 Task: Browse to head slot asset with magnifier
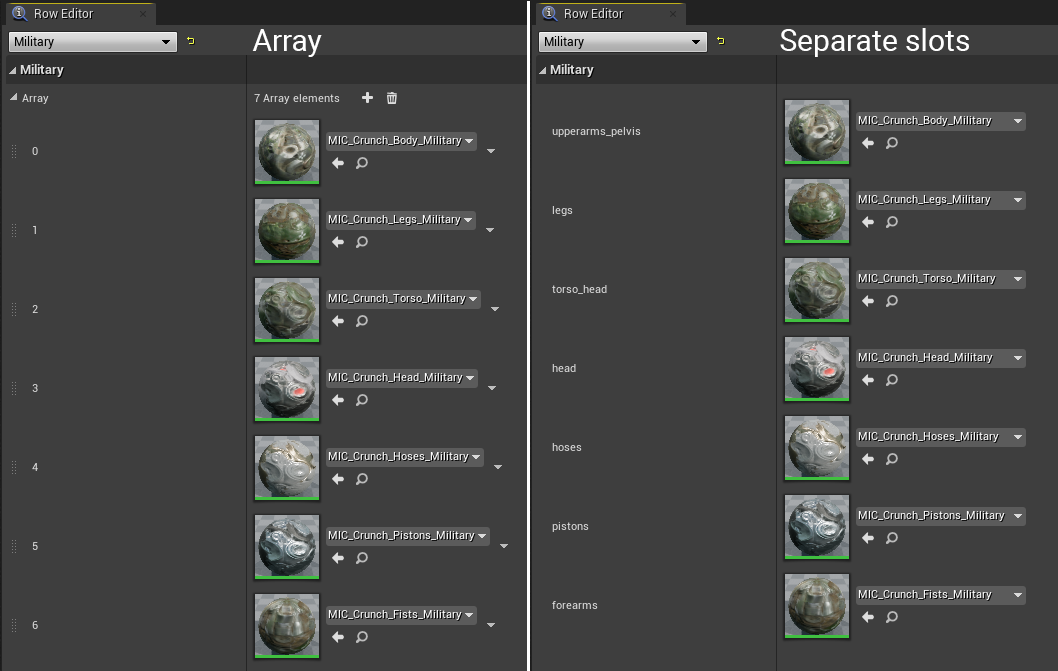(891, 380)
